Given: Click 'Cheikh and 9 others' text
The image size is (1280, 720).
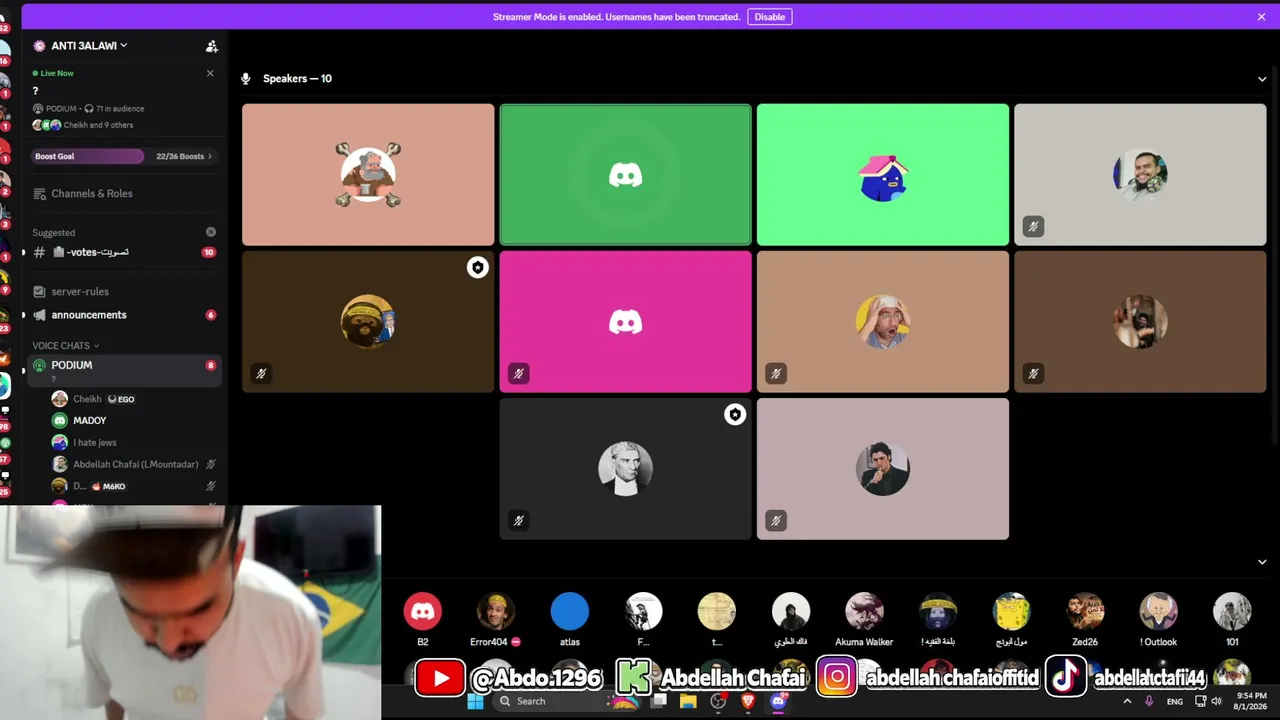Looking at the screenshot, I should coord(98,125).
